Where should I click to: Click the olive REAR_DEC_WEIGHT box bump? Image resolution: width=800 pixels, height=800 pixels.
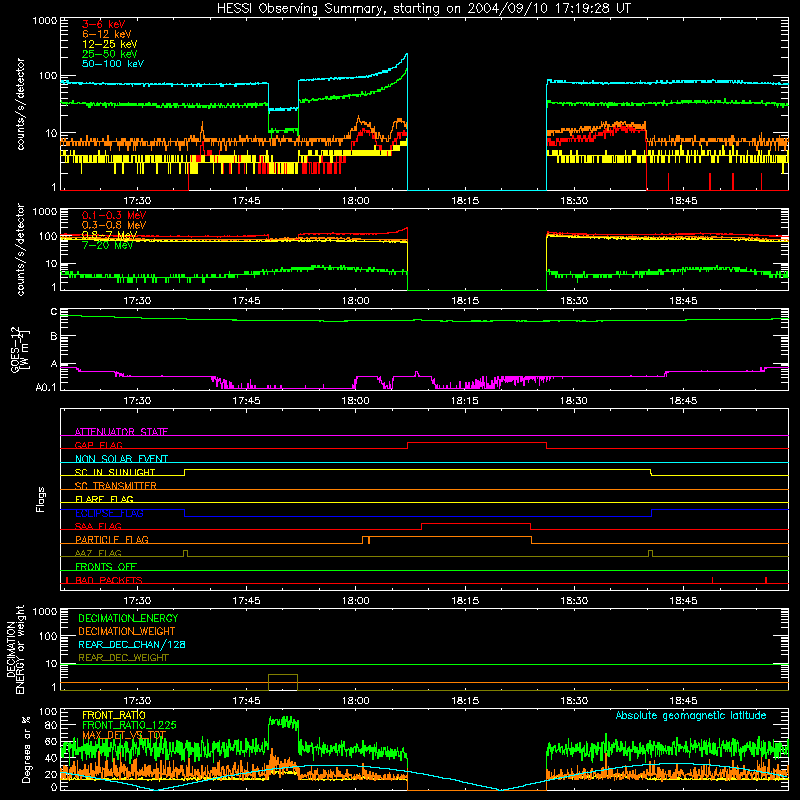tap(283, 682)
